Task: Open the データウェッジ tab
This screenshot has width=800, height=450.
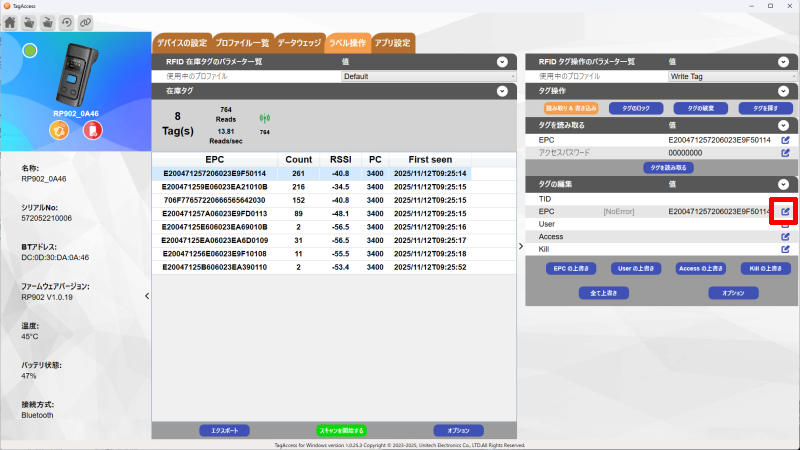Action: coord(299,43)
